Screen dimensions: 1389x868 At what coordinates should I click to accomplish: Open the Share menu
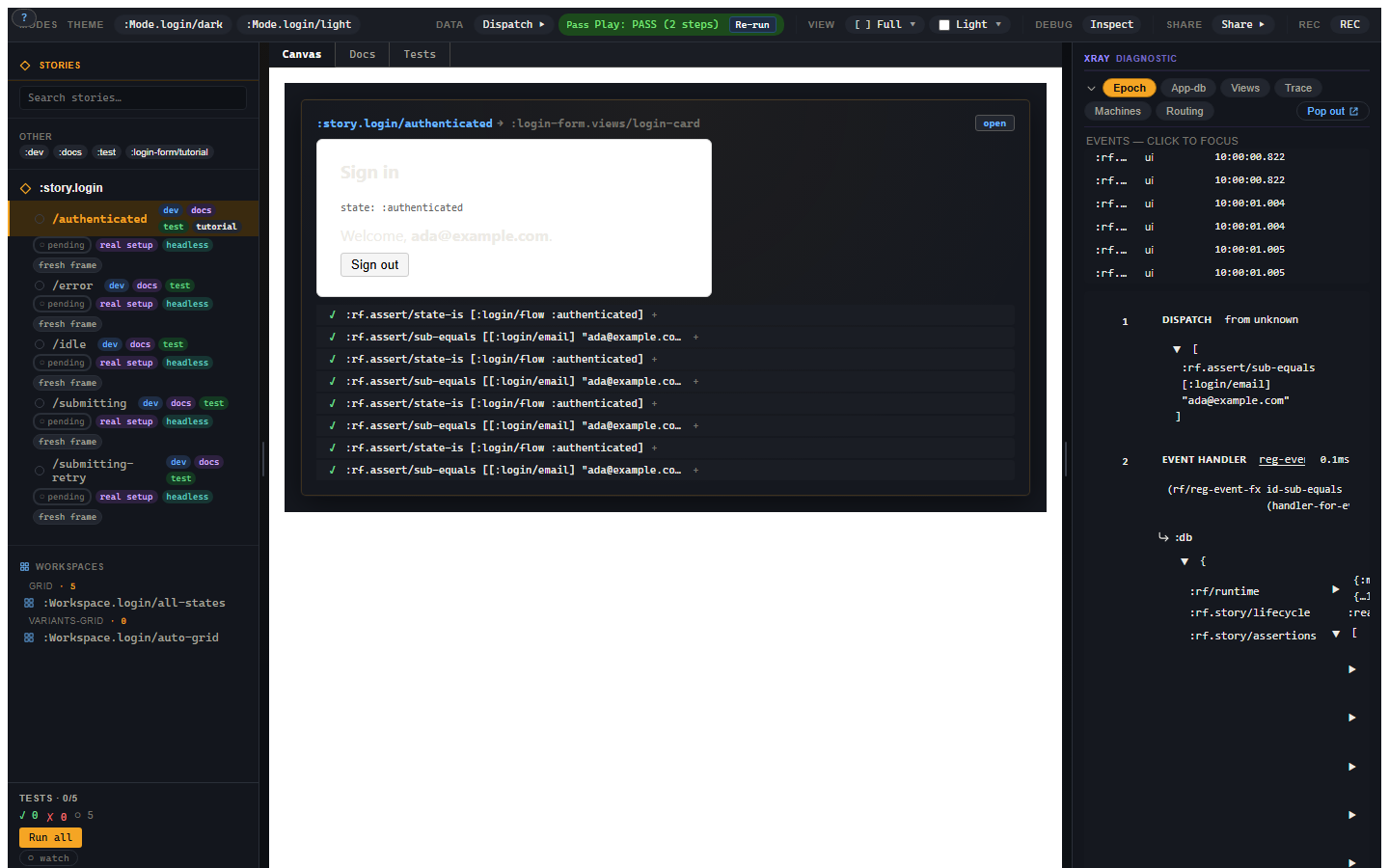[x=1242, y=25]
